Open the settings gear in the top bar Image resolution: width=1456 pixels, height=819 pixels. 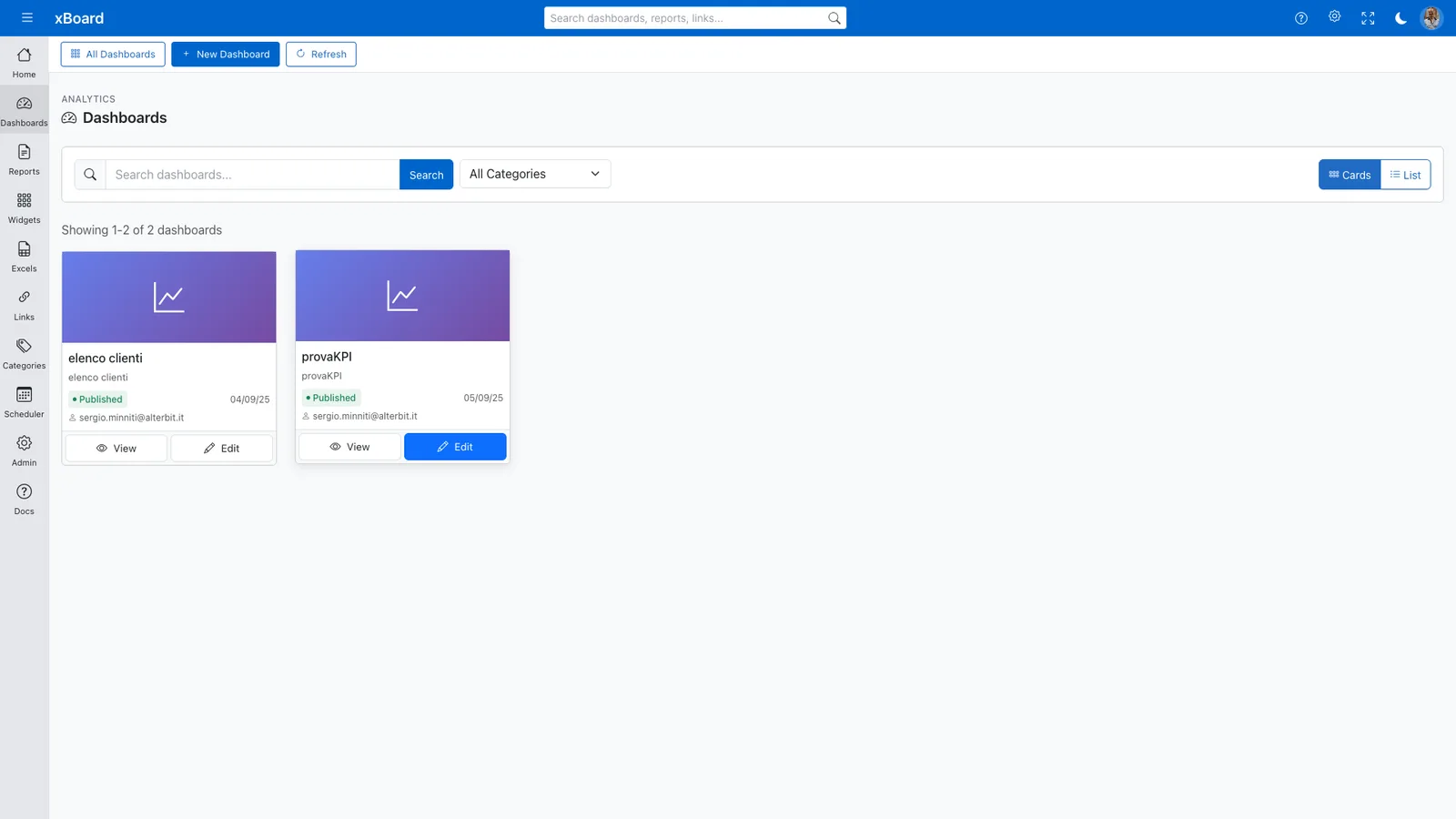[x=1334, y=16]
